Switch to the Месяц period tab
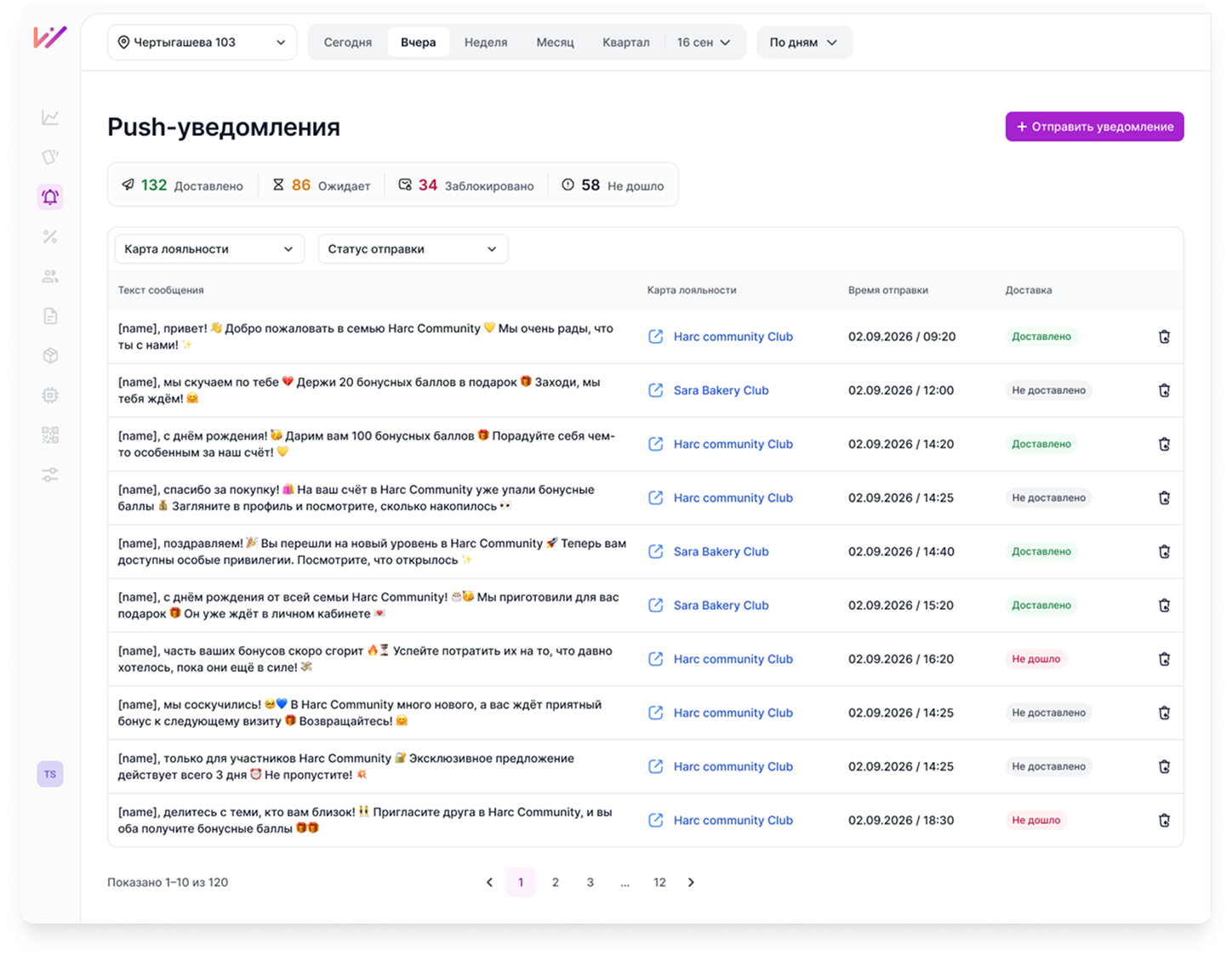 [555, 43]
